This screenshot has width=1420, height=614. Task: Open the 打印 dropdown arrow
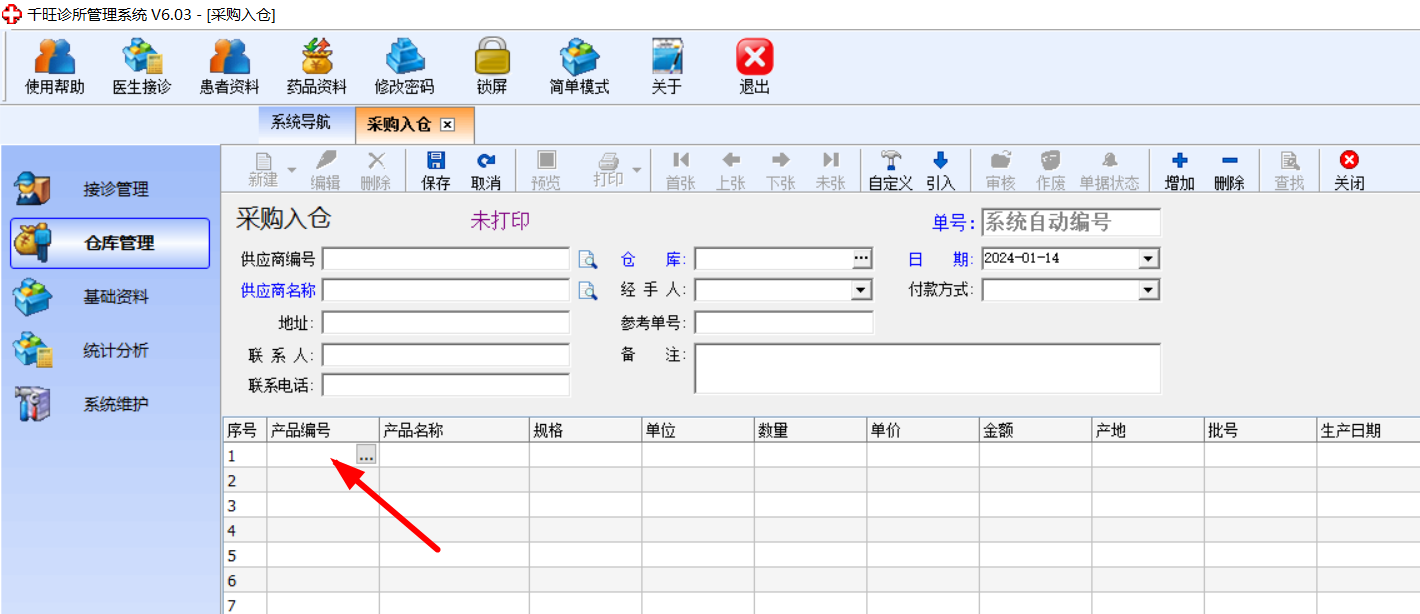pyautogui.click(x=637, y=170)
